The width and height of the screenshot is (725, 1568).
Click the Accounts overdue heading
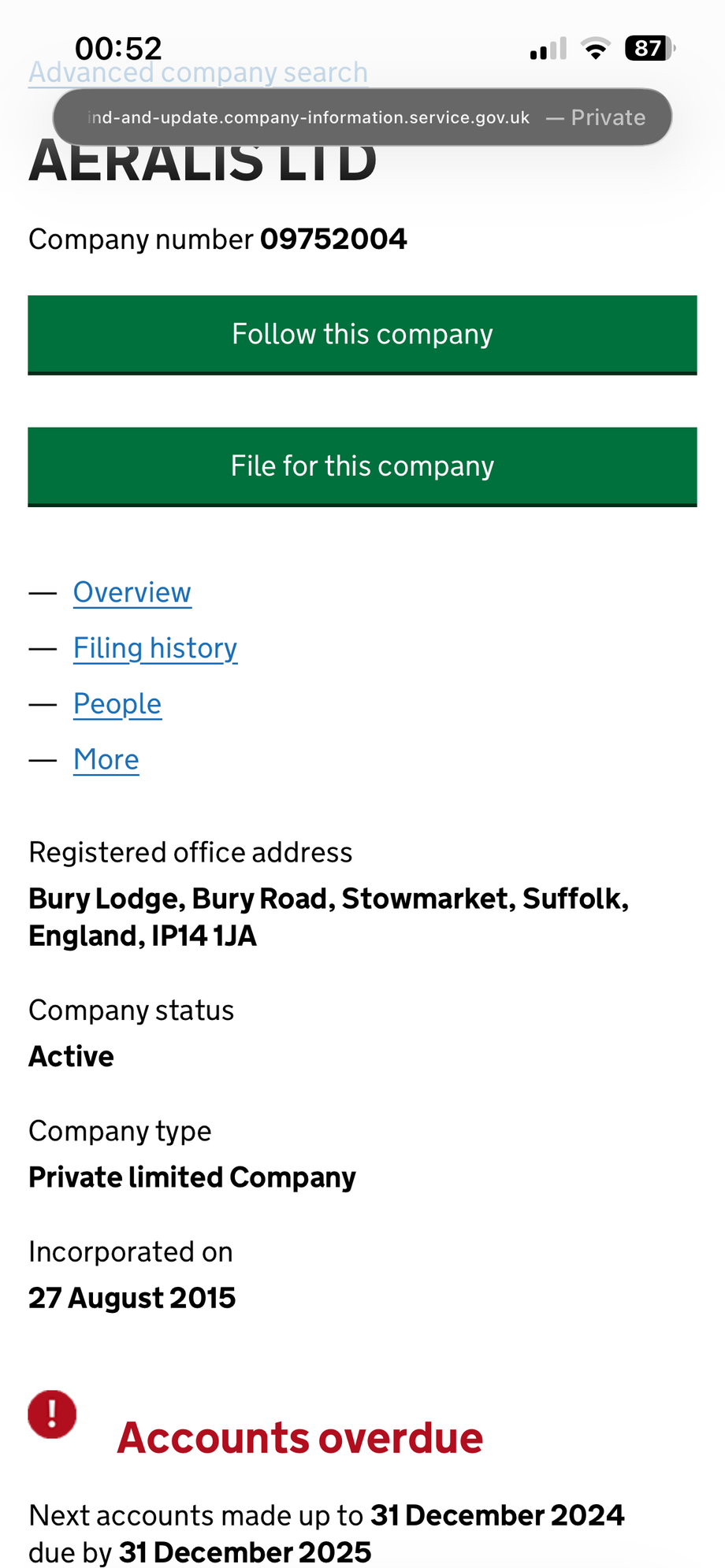(x=299, y=1437)
